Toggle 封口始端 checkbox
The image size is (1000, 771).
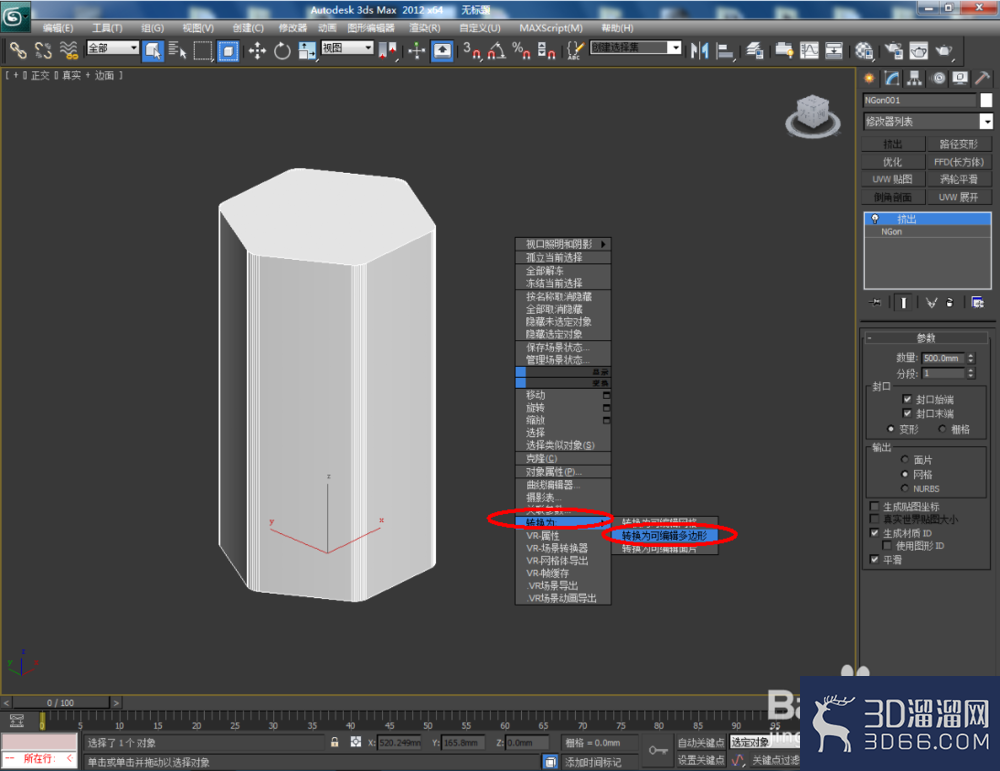[907, 399]
